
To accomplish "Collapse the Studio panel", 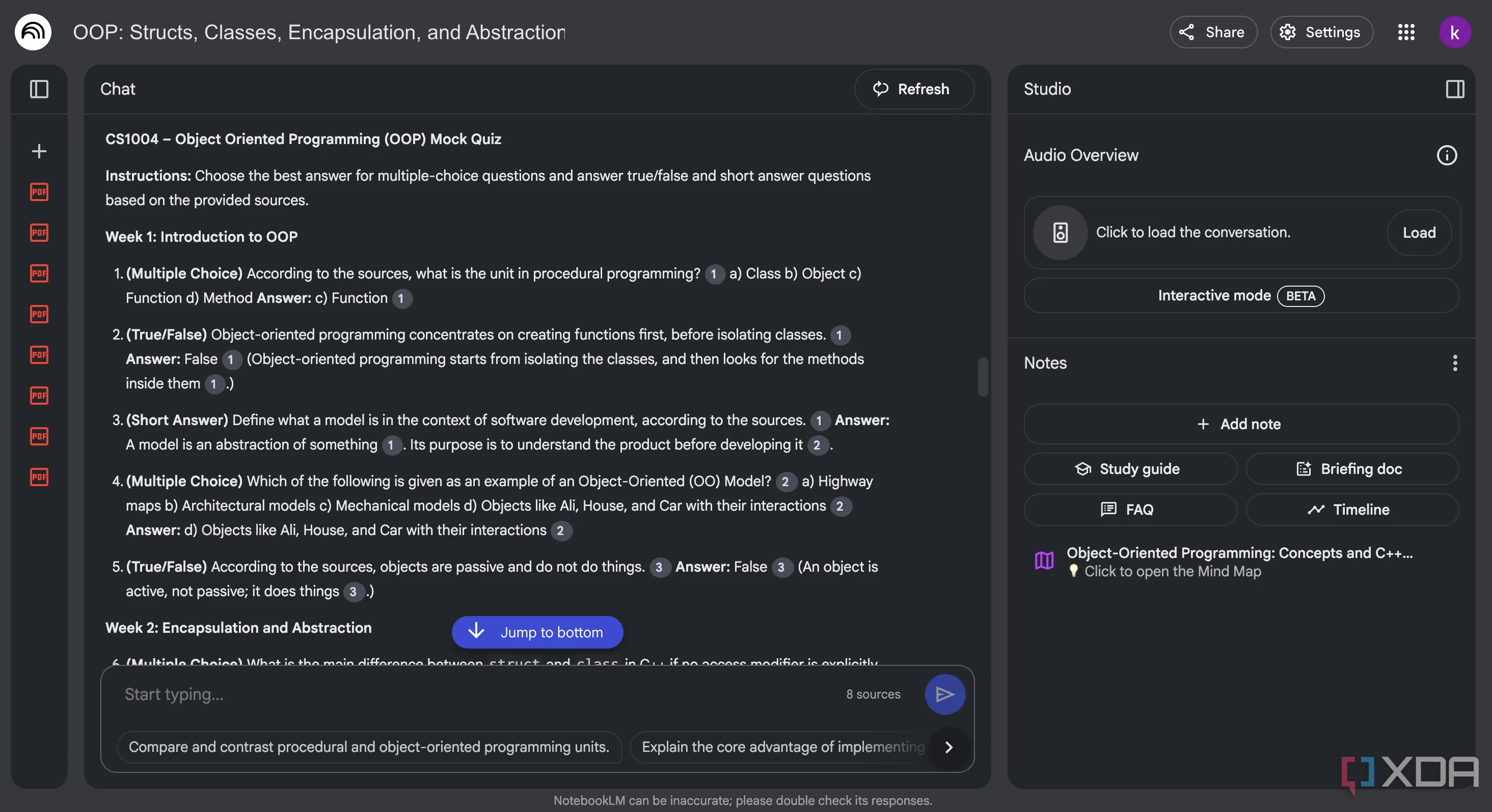I will [1454, 89].
